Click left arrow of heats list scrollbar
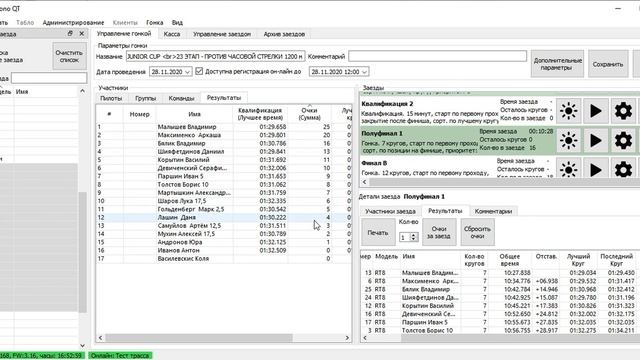Image resolution: width=640 pixels, height=360 pixels. tap(364, 182)
